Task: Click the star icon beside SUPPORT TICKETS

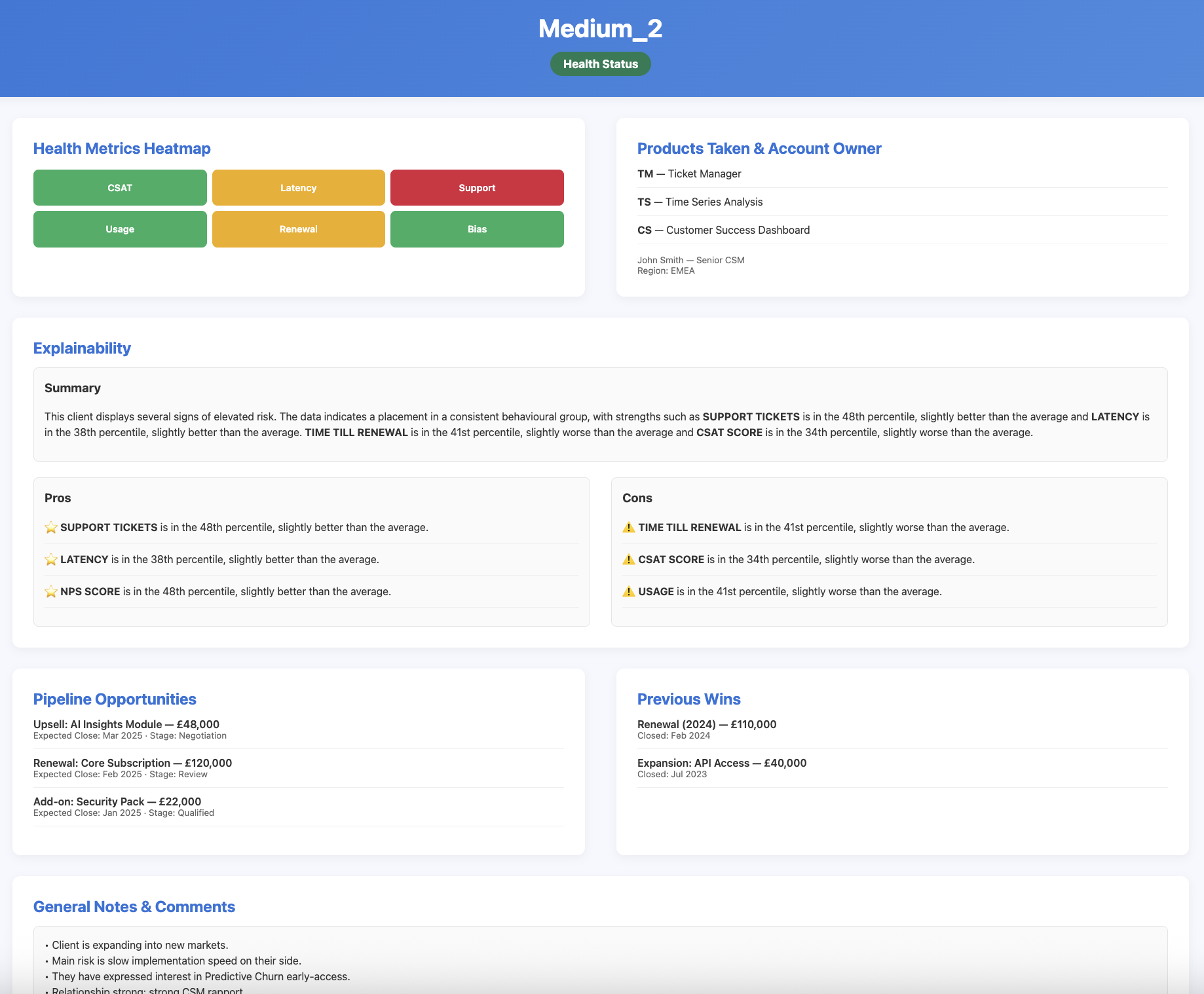Action: coord(50,526)
